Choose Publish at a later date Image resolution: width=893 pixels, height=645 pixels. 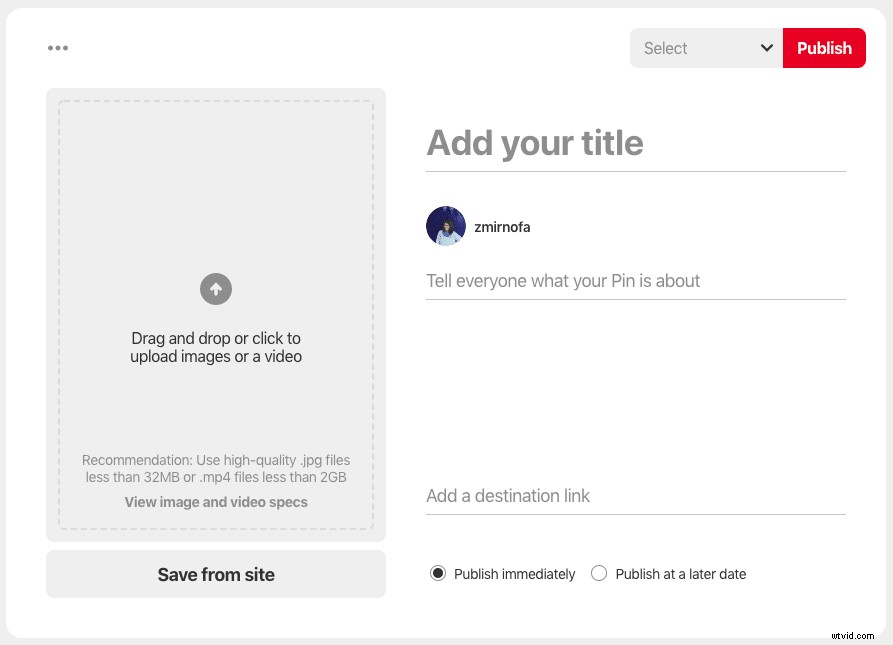[x=599, y=573]
